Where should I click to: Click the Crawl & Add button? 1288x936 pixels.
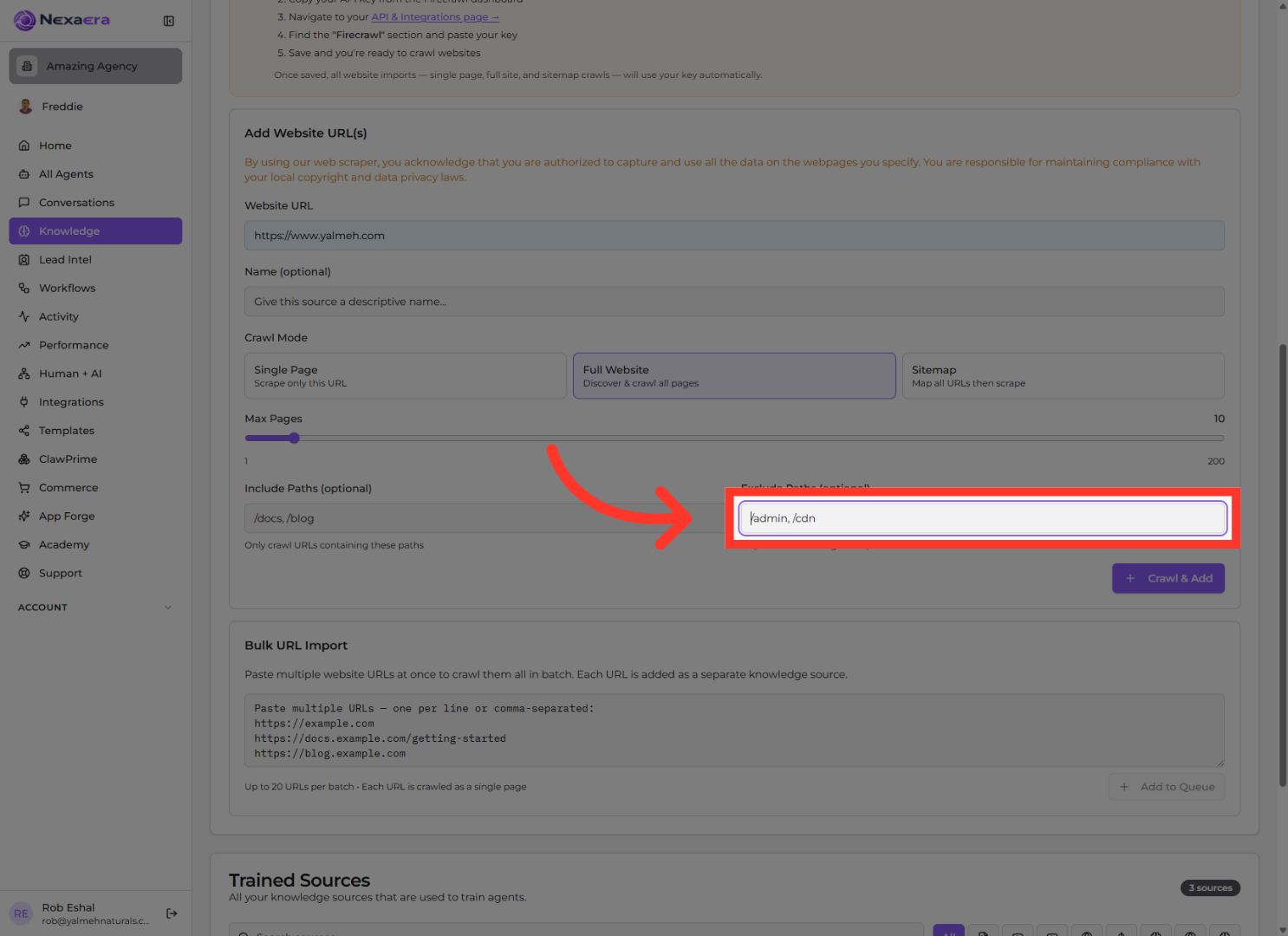[1168, 579]
